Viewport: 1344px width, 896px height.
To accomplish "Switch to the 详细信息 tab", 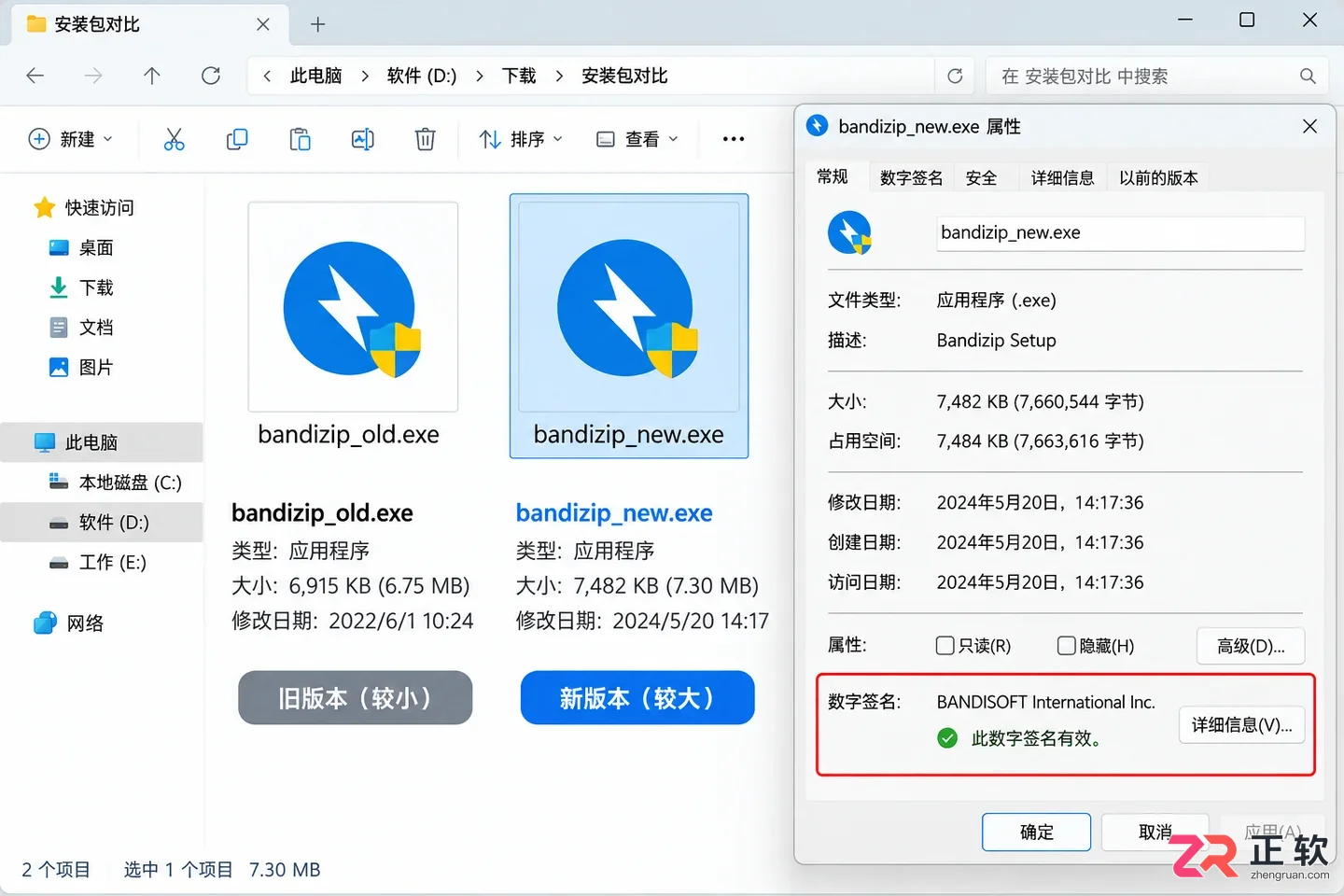I will tap(1062, 177).
